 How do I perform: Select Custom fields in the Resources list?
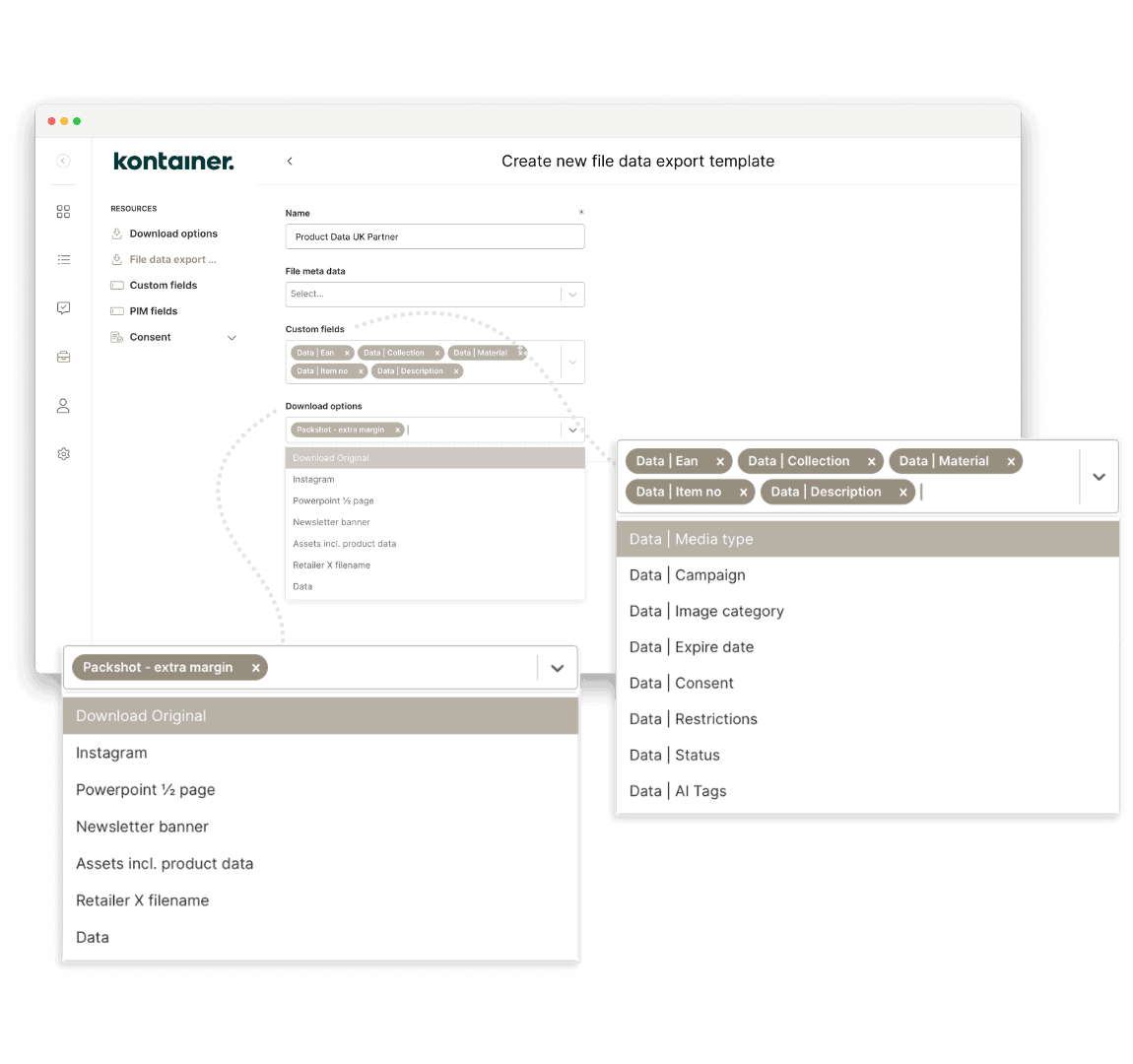tap(164, 285)
